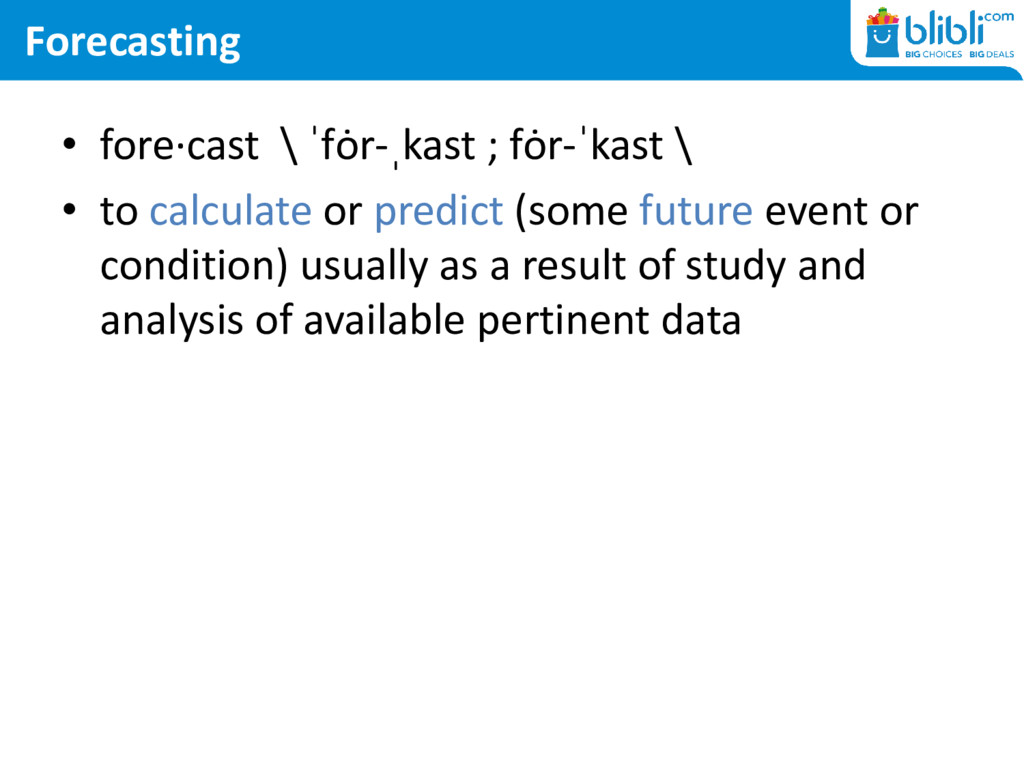Click the BIG CHOICES tagline

(x=933, y=54)
